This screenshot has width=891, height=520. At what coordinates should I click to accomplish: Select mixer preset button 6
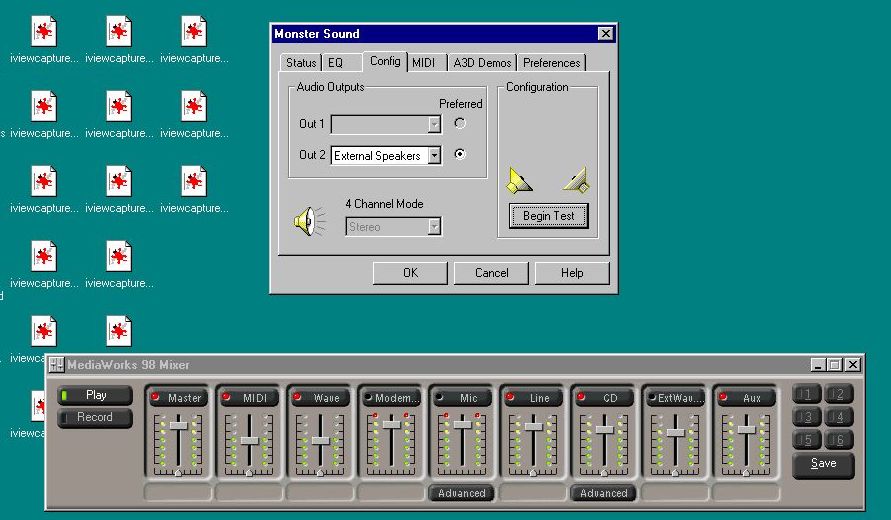point(839,439)
